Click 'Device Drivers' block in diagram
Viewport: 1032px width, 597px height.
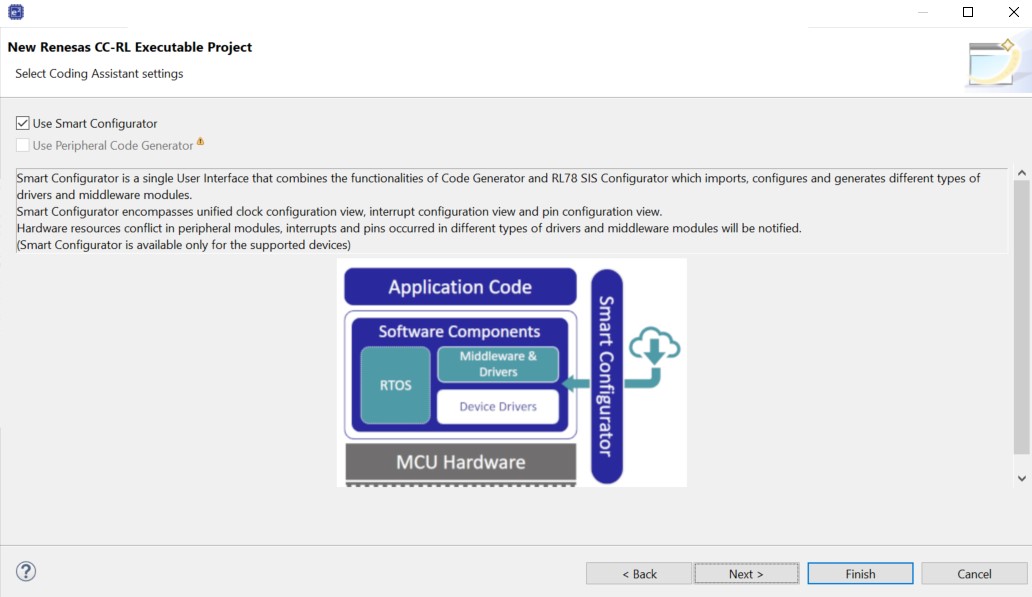click(498, 407)
